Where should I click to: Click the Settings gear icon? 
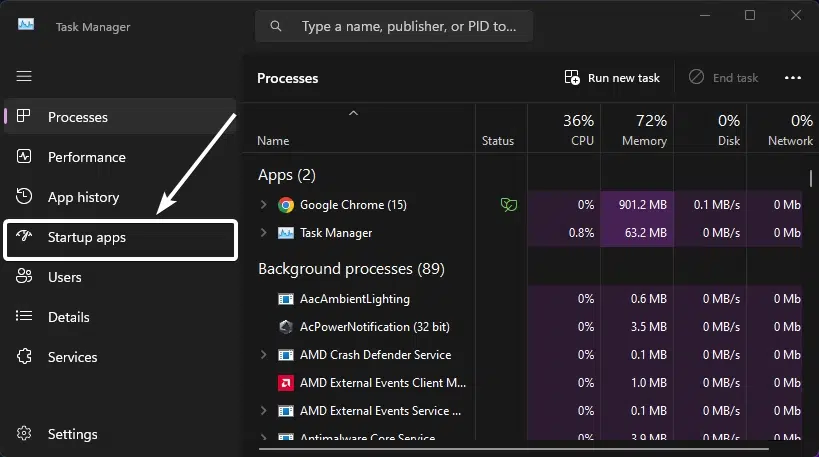[24, 433]
